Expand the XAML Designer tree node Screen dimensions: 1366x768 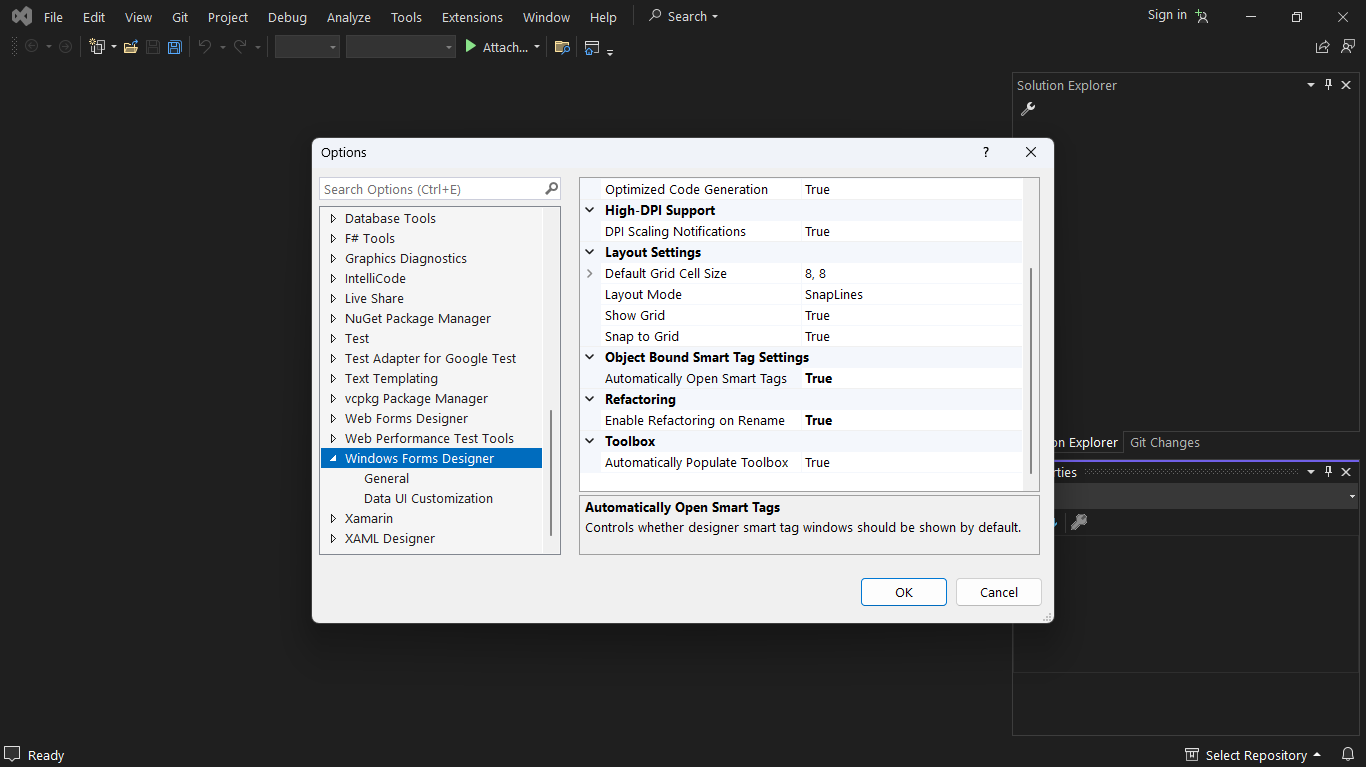point(333,538)
